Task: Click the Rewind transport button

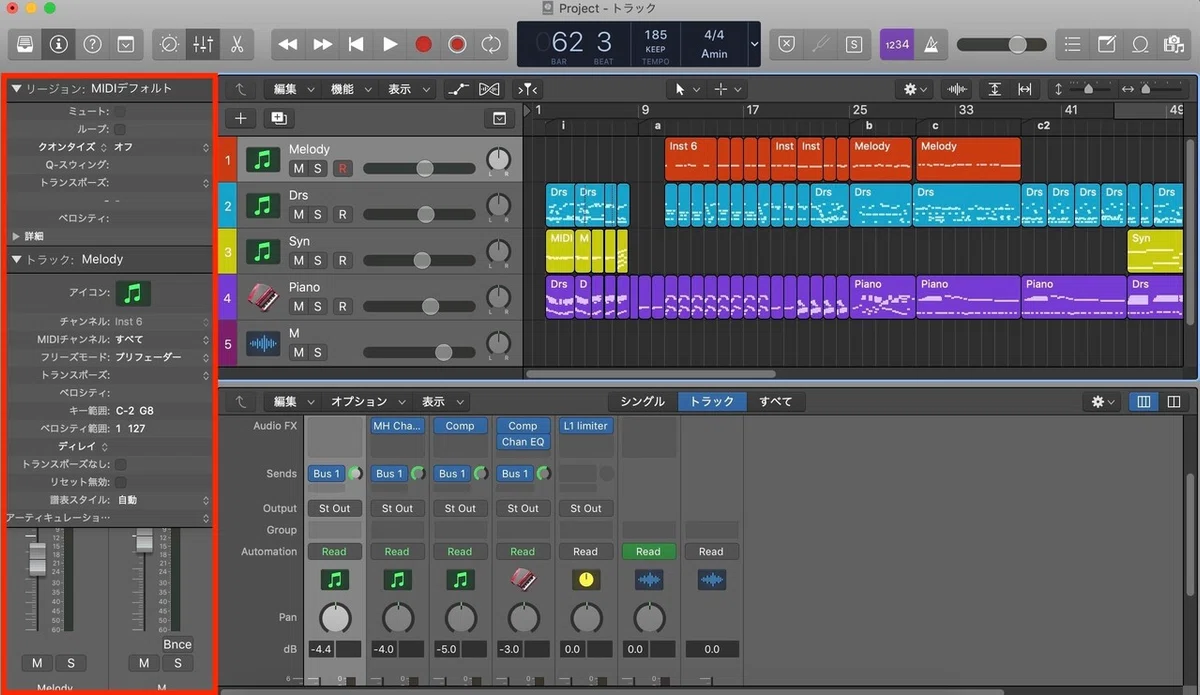Action: (288, 44)
